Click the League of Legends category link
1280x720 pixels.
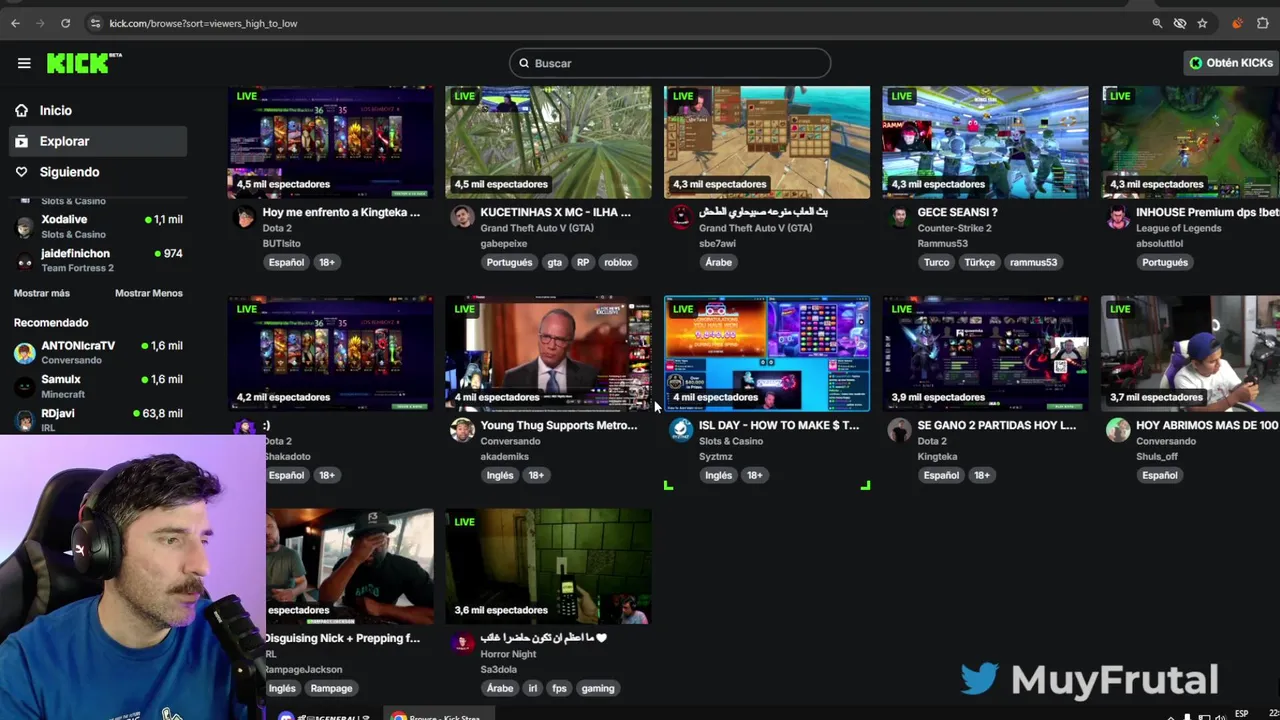point(1178,228)
